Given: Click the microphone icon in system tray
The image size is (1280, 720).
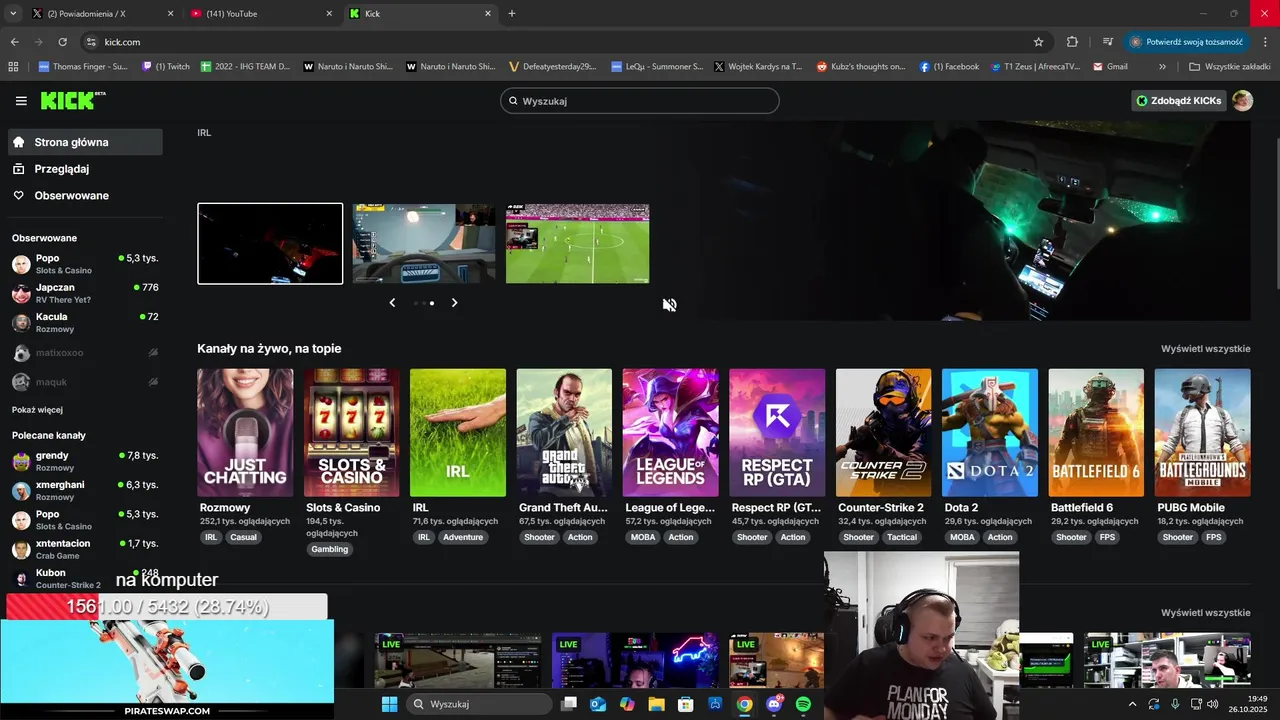Looking at the screenshot, I should click(1176, 704).
